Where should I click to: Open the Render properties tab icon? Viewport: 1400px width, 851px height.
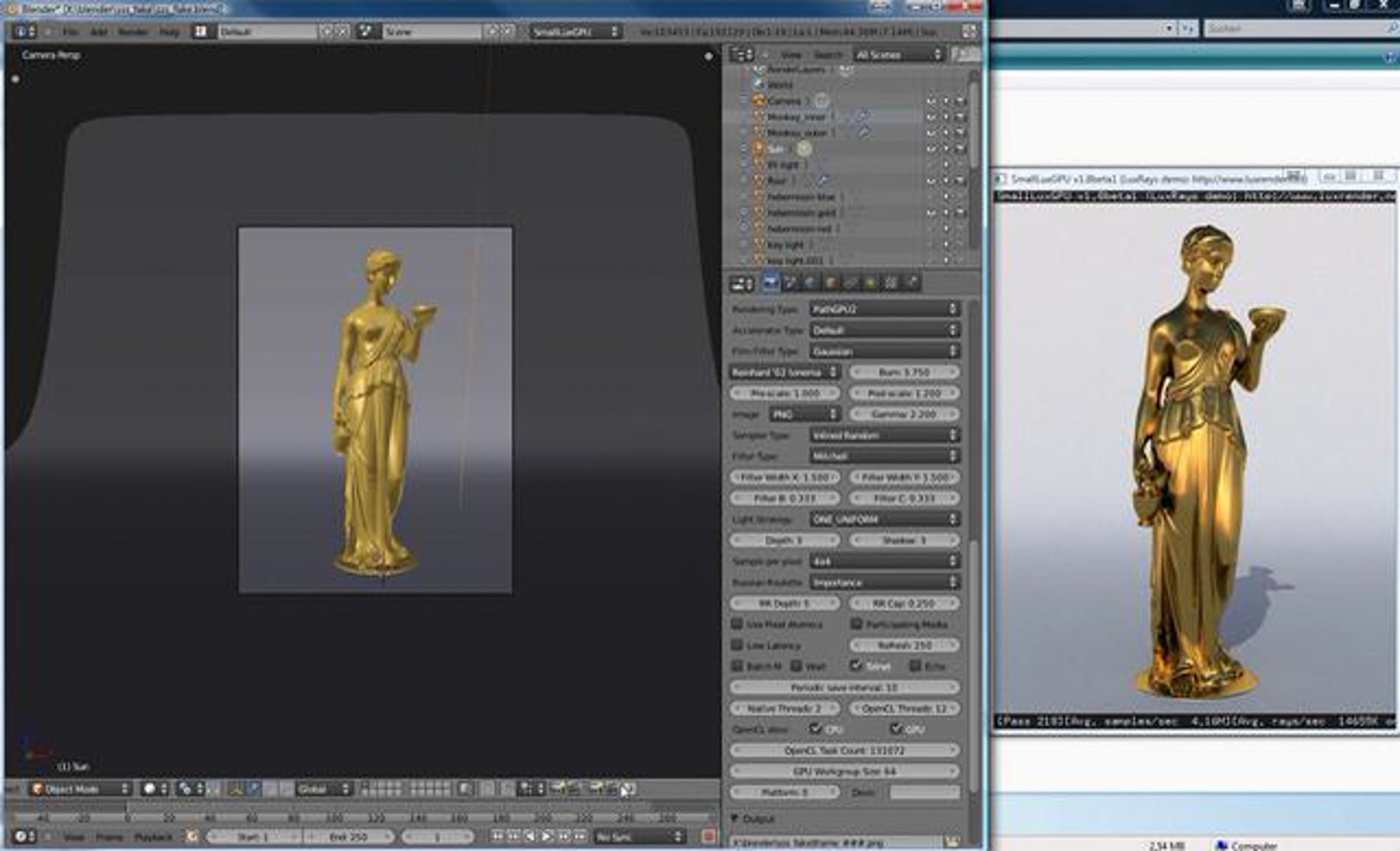[x=770, y=283]
